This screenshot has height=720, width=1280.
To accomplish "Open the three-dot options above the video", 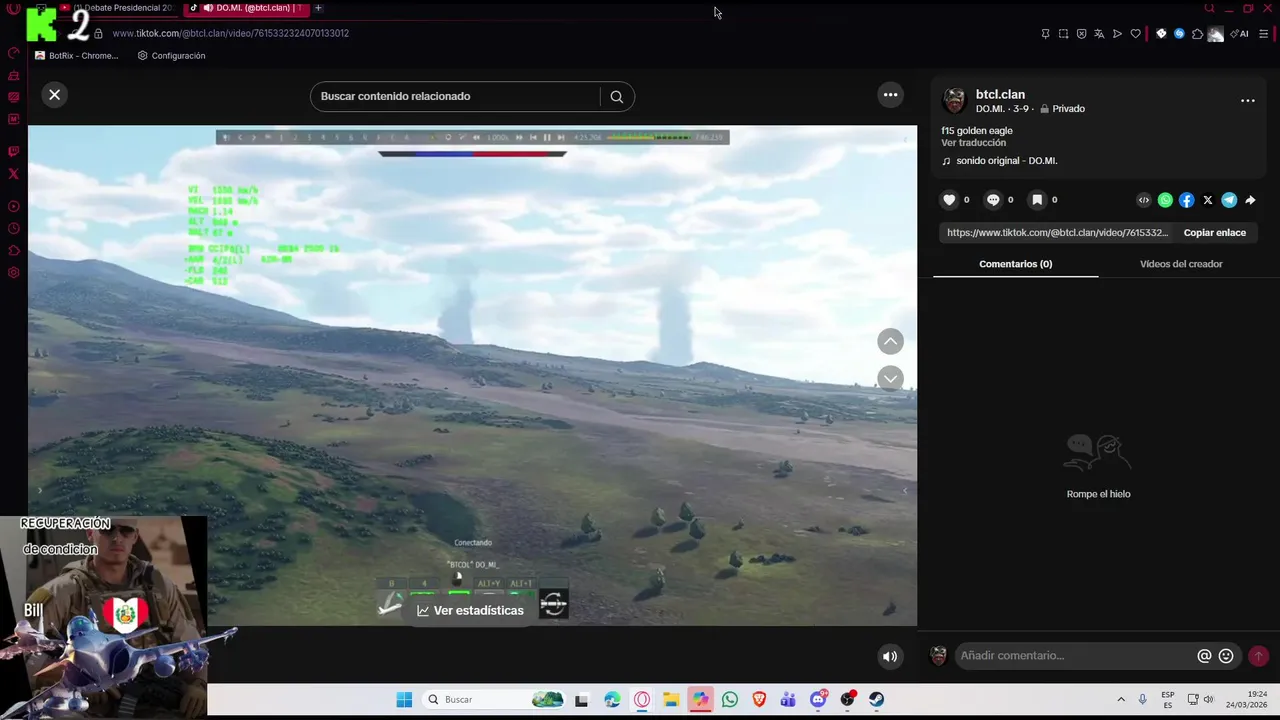I will [x=890, y=95].
